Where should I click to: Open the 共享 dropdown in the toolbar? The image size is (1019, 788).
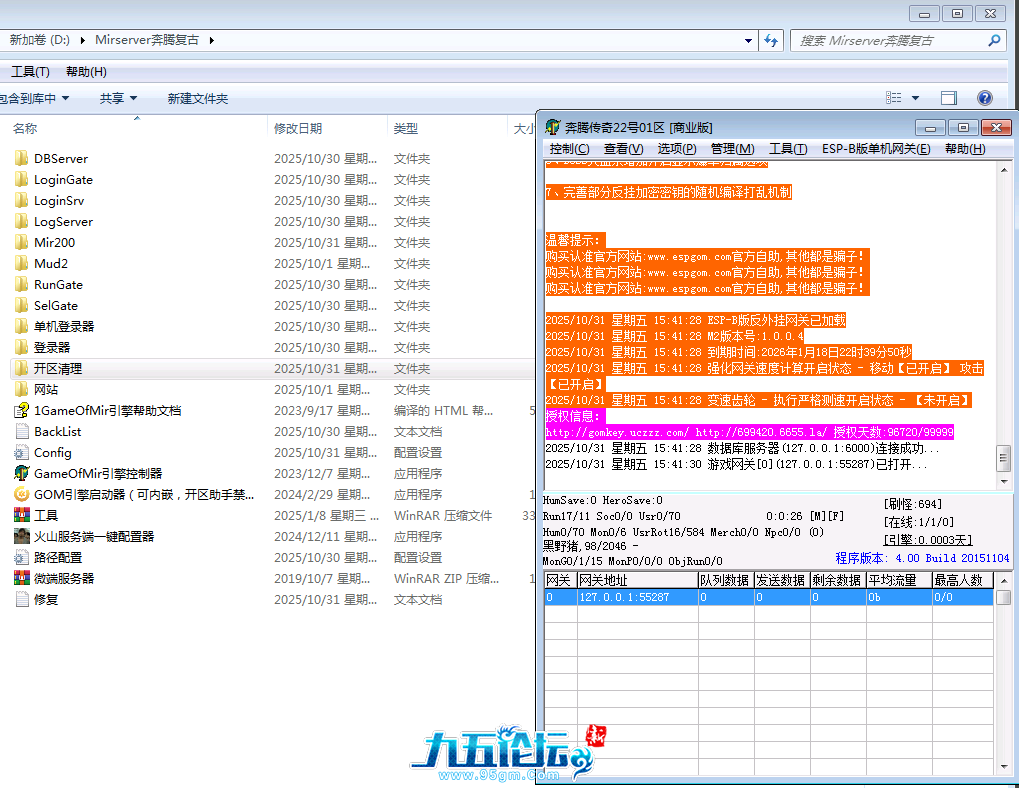pyautogui.click(x=118, y=98)
